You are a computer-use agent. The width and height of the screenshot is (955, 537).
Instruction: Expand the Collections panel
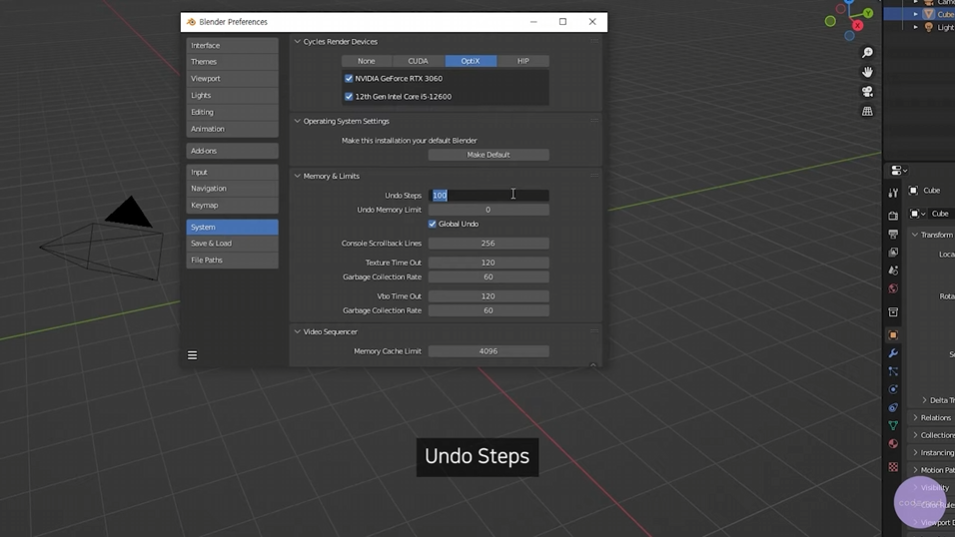point(915,435)
